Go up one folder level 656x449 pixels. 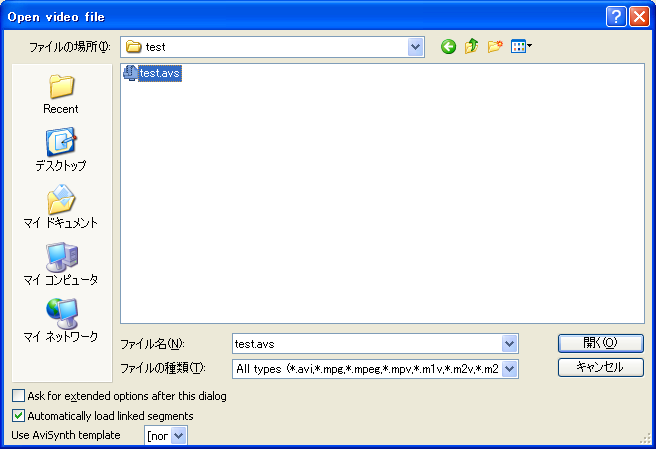pyautogui.click(x=471, y=47)
